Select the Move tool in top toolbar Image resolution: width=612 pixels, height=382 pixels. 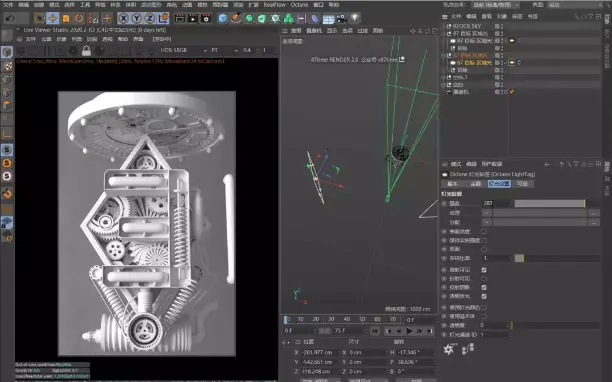coord(53,18)
